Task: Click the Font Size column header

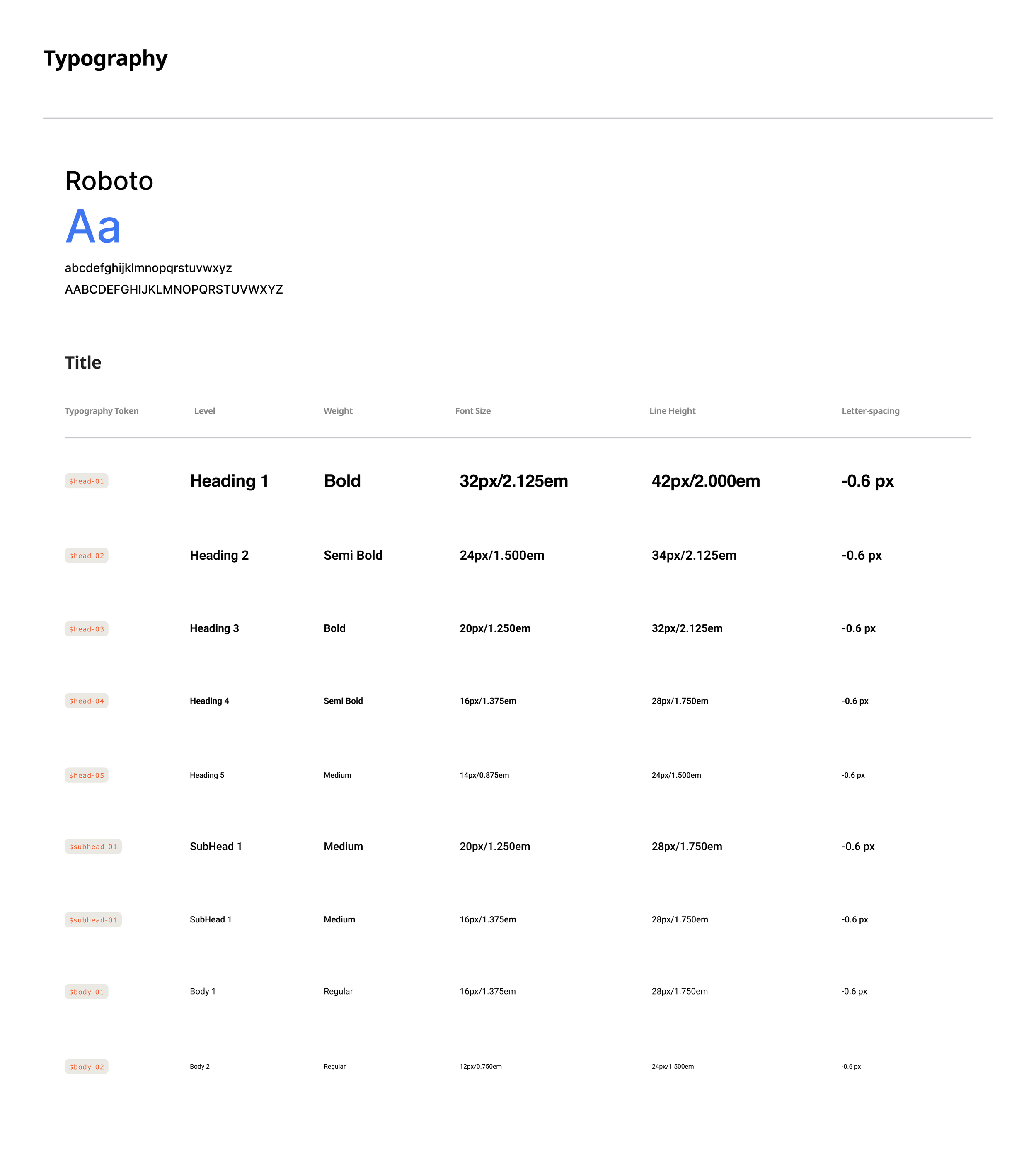Action: (x=472, y=411)
